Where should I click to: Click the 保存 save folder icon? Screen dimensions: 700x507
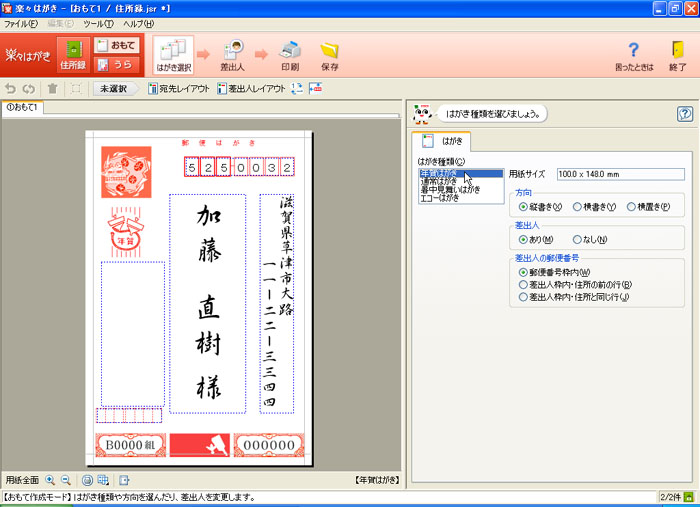coord(329,55)
